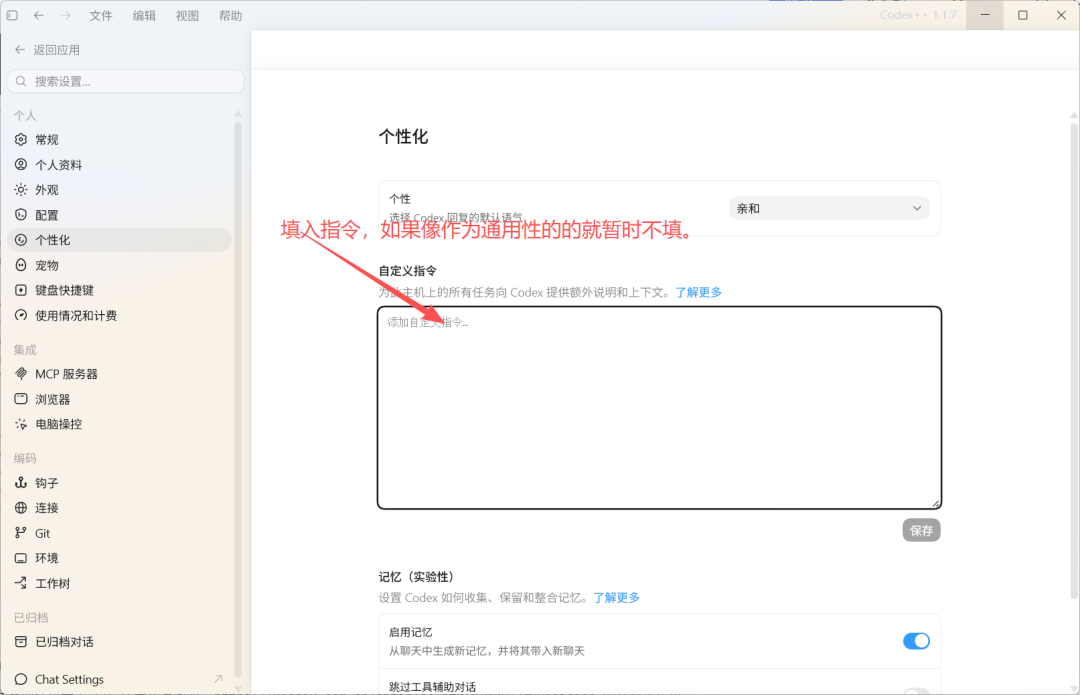The width and height of the screenshot is (1080, 695).
Task: Select the 个人资料 profile icon
Action: coord(21,165)
